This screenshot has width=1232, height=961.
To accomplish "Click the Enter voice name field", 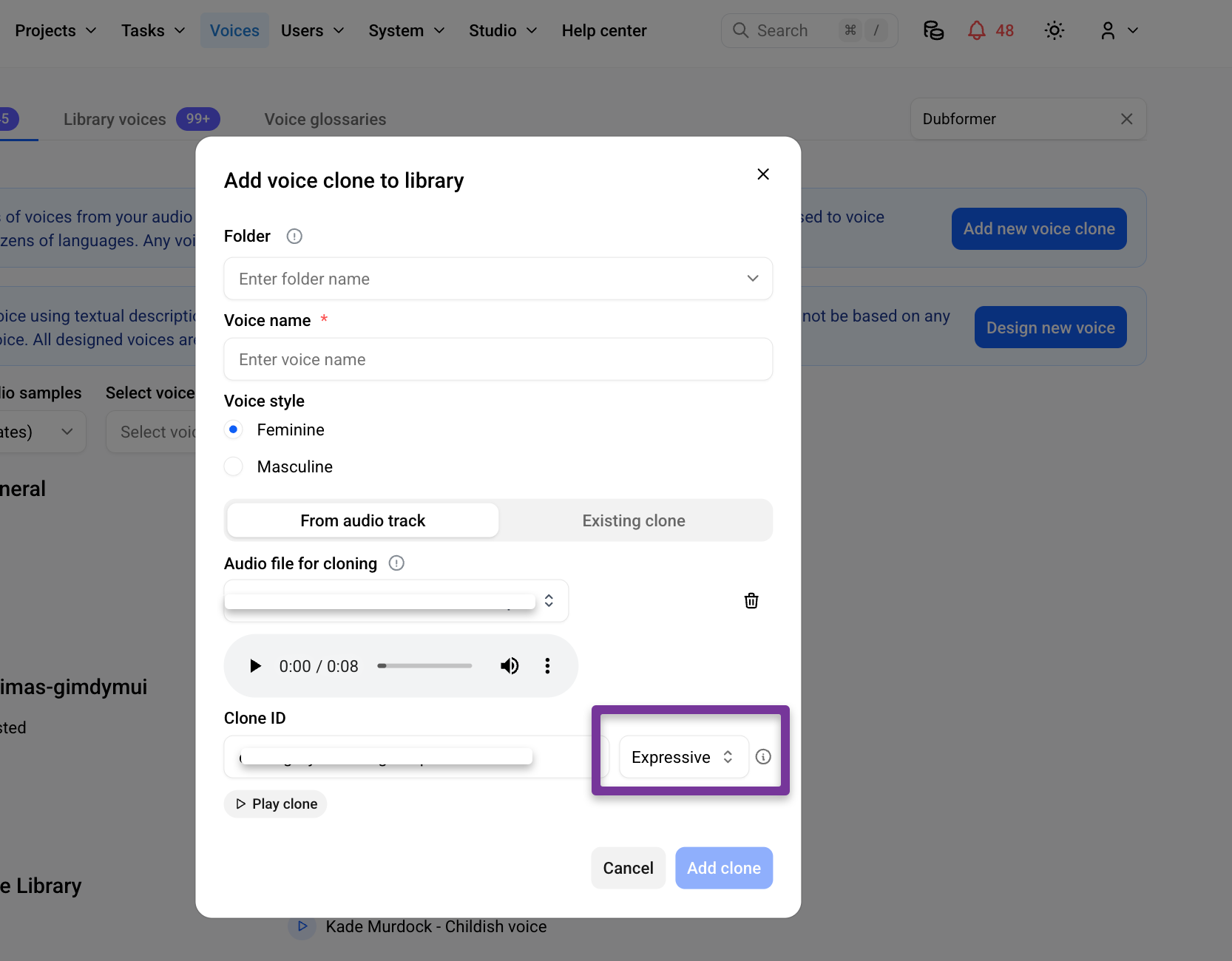I will [x=498, y=359].
